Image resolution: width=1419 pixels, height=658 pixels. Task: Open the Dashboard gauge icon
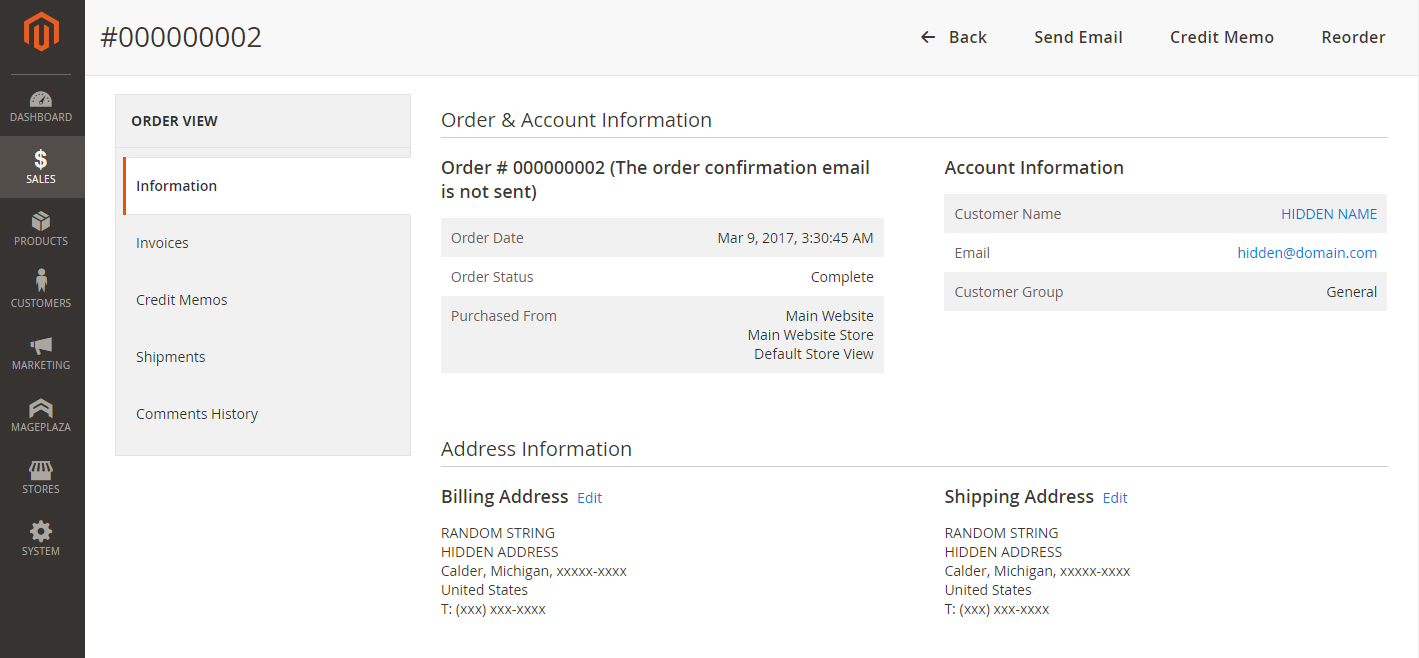41,99
